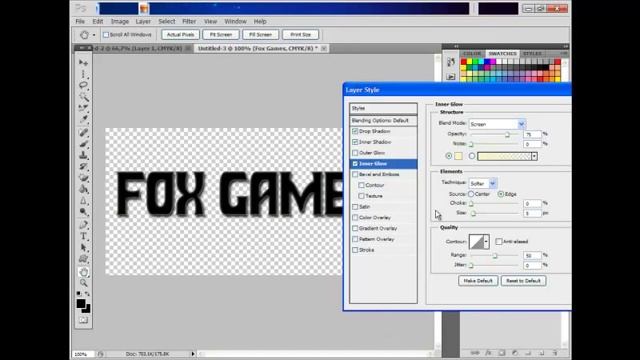
Task: Click the fx layer style icon in Layers panel
Action: point(488,353)
